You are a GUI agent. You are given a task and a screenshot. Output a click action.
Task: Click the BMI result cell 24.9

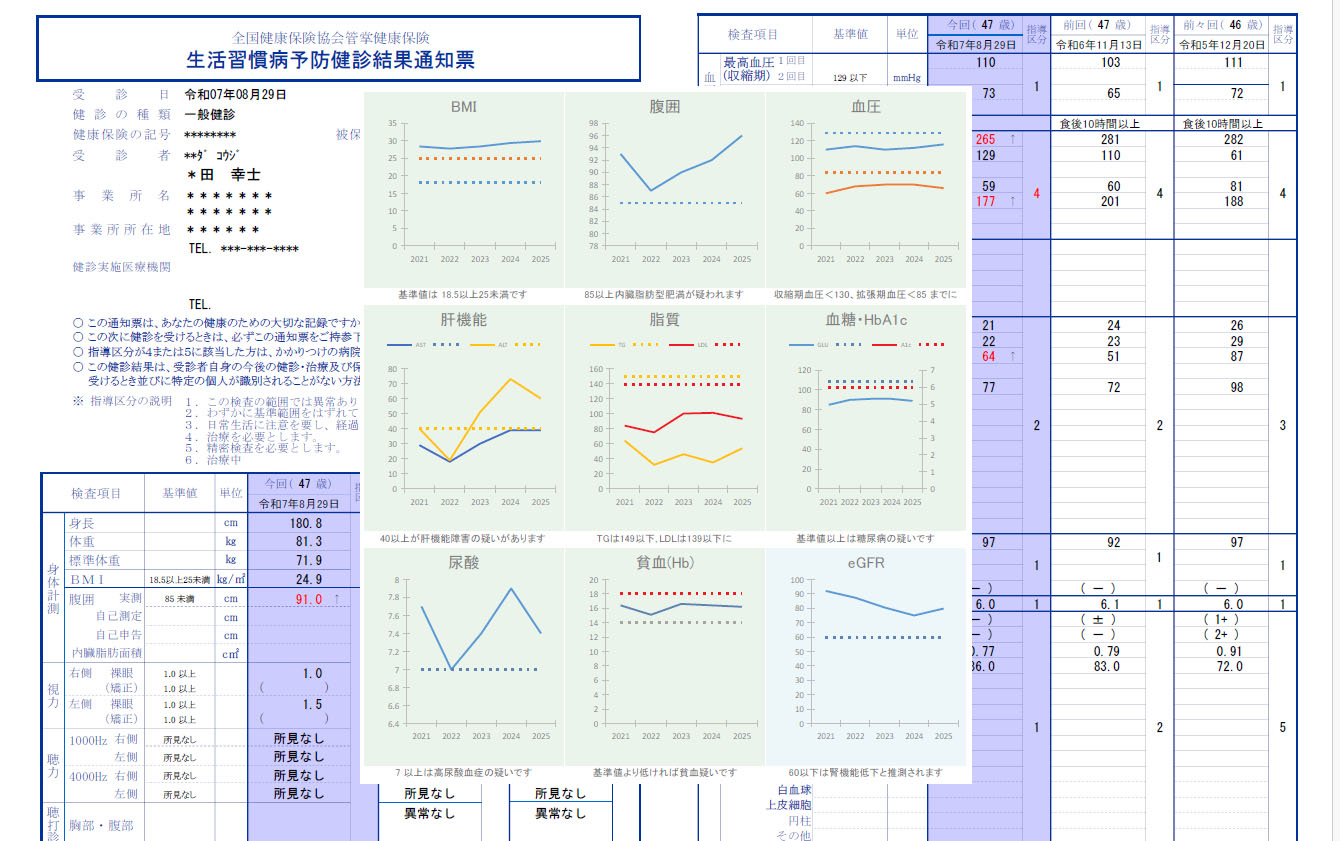click(x=304, y=579)
